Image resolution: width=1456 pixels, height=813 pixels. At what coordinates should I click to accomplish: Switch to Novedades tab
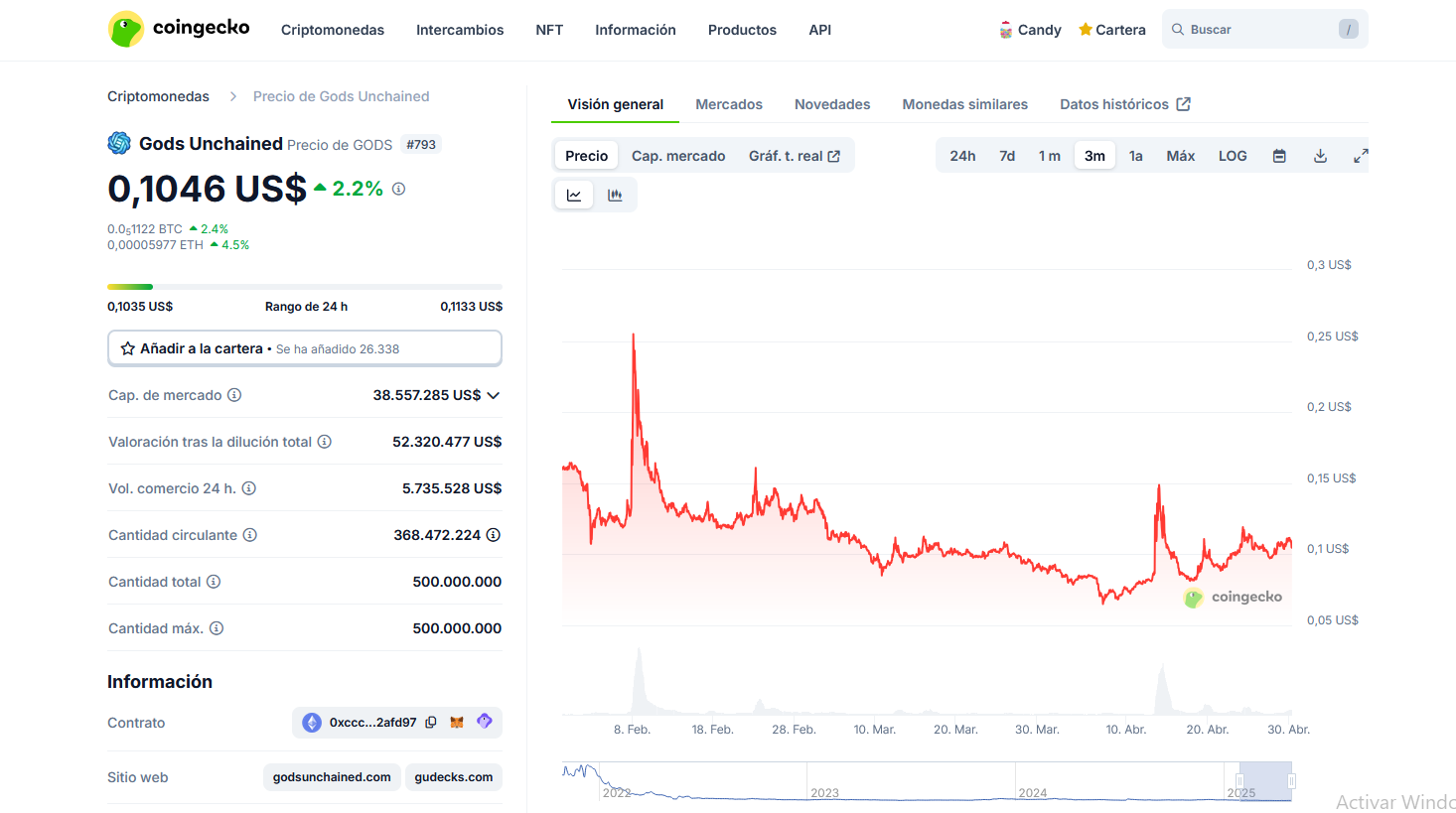pyautogui.click(x=832, y=104)
